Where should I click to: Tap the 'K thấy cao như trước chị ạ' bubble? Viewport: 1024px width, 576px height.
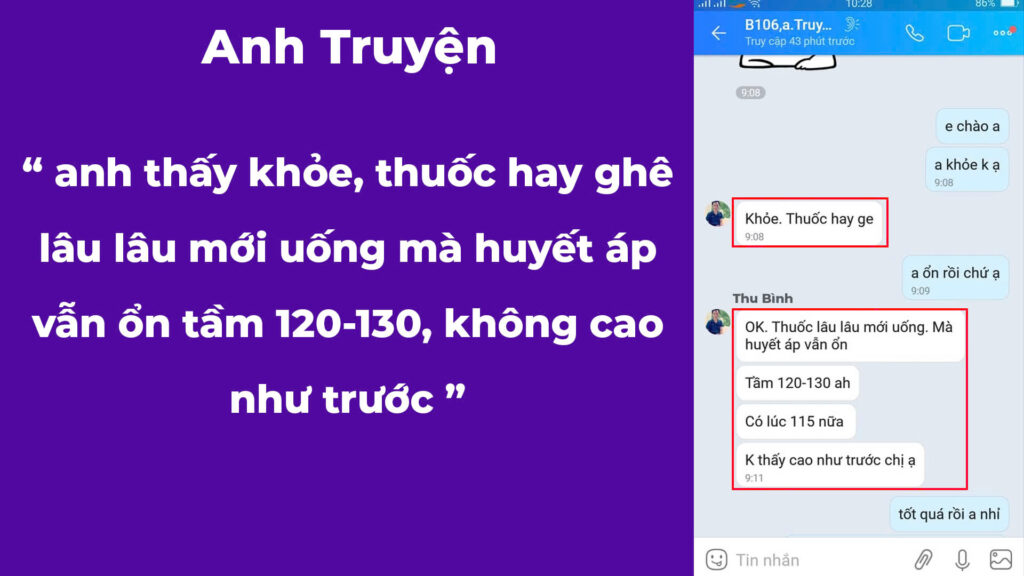point(830,460)
